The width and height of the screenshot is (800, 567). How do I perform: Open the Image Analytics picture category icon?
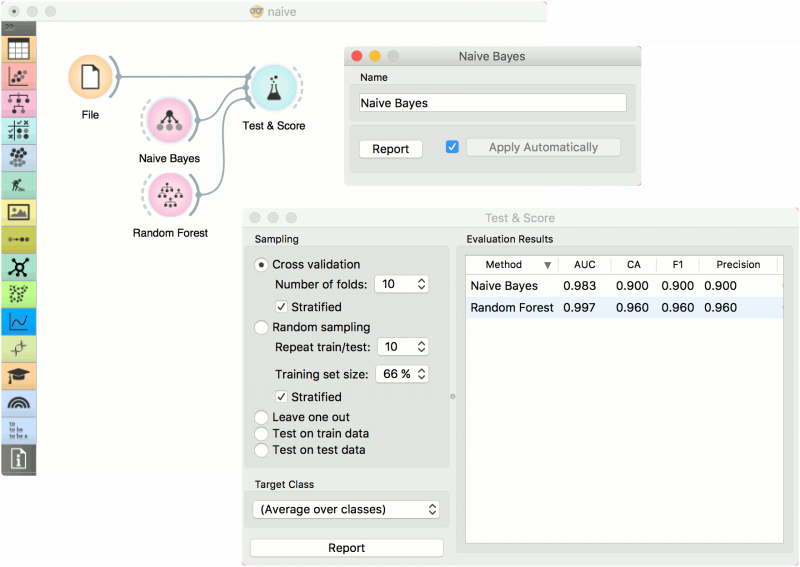18,212
